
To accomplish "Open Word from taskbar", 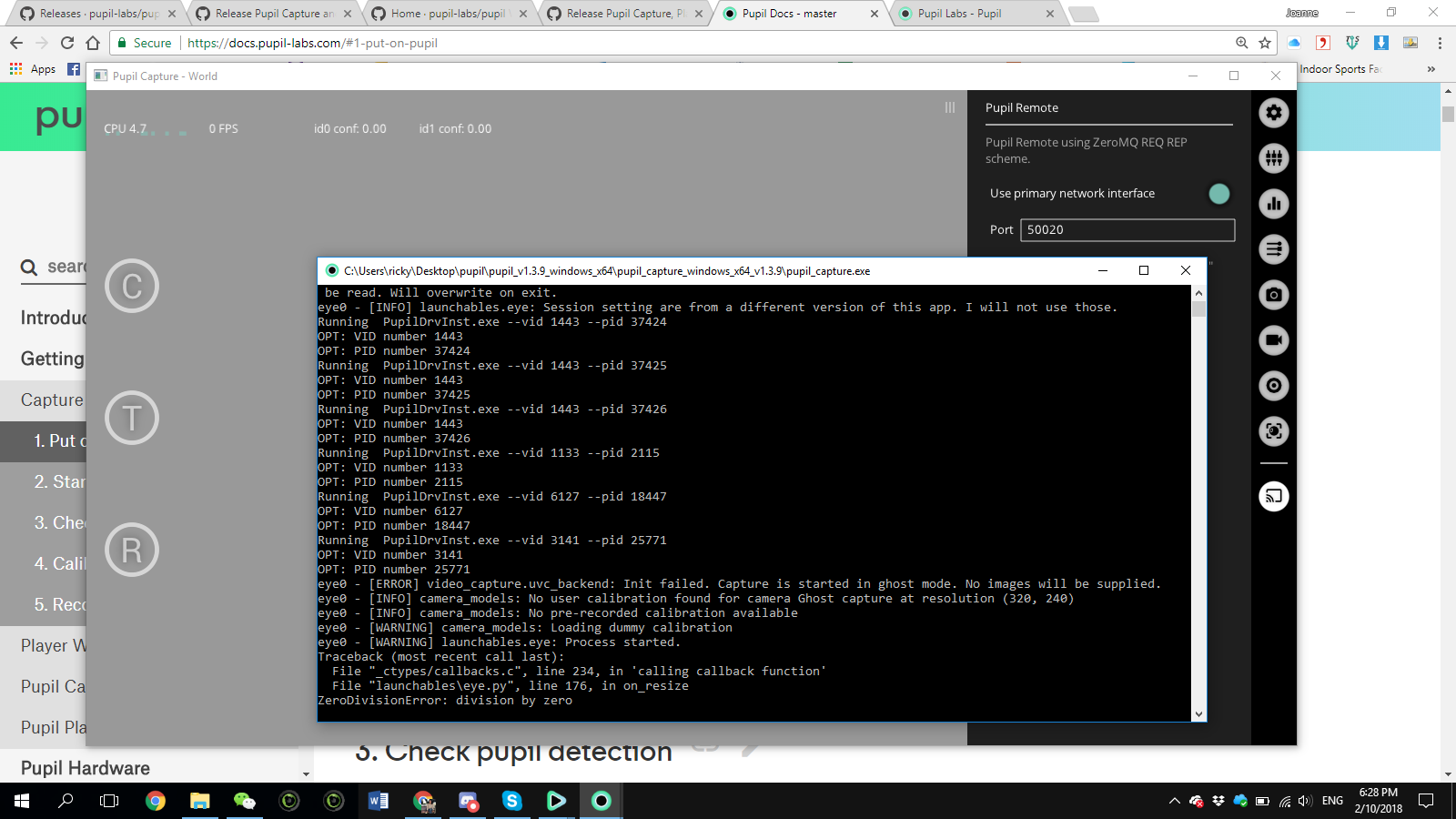I will click(379, 801).
